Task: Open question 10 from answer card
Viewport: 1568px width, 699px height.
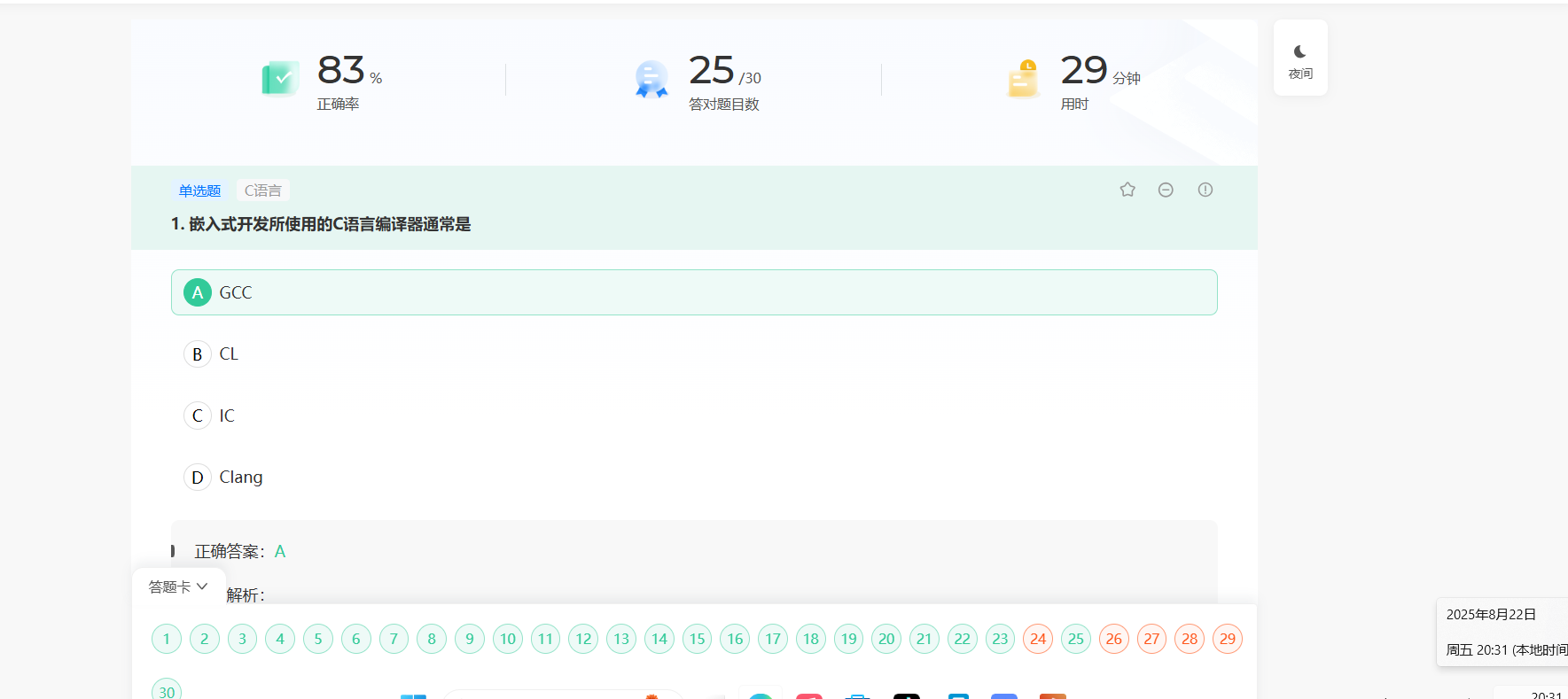Action: click(x=508, y=639)
